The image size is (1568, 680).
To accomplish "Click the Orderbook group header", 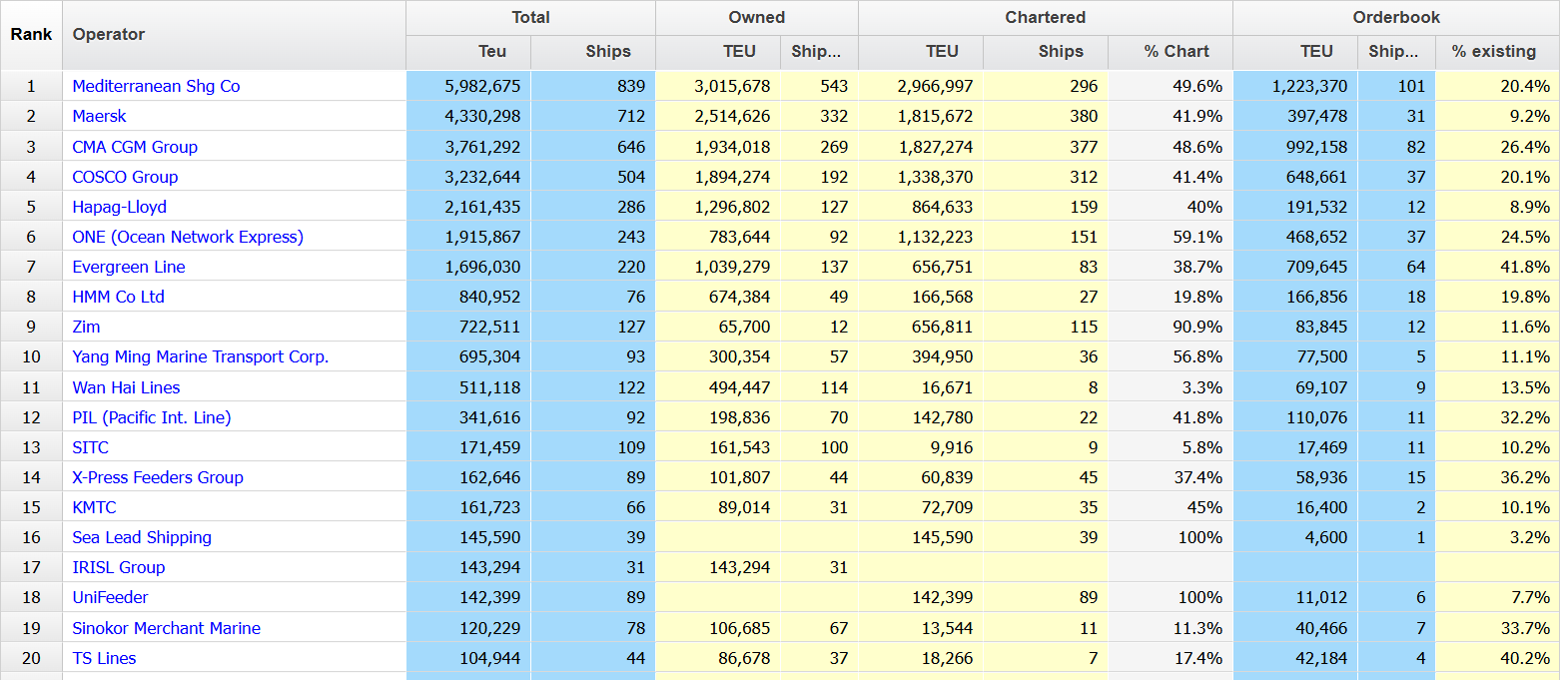I will pos(1396,18).
